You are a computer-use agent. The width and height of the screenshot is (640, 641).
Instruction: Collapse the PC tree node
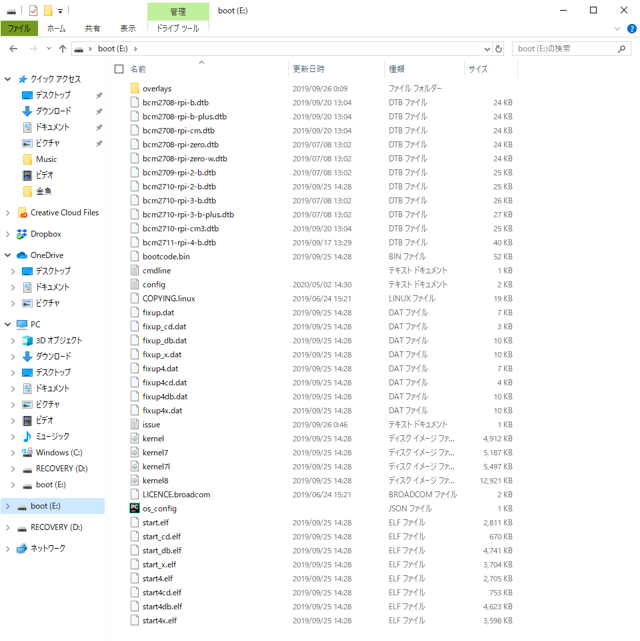(8, 324)
